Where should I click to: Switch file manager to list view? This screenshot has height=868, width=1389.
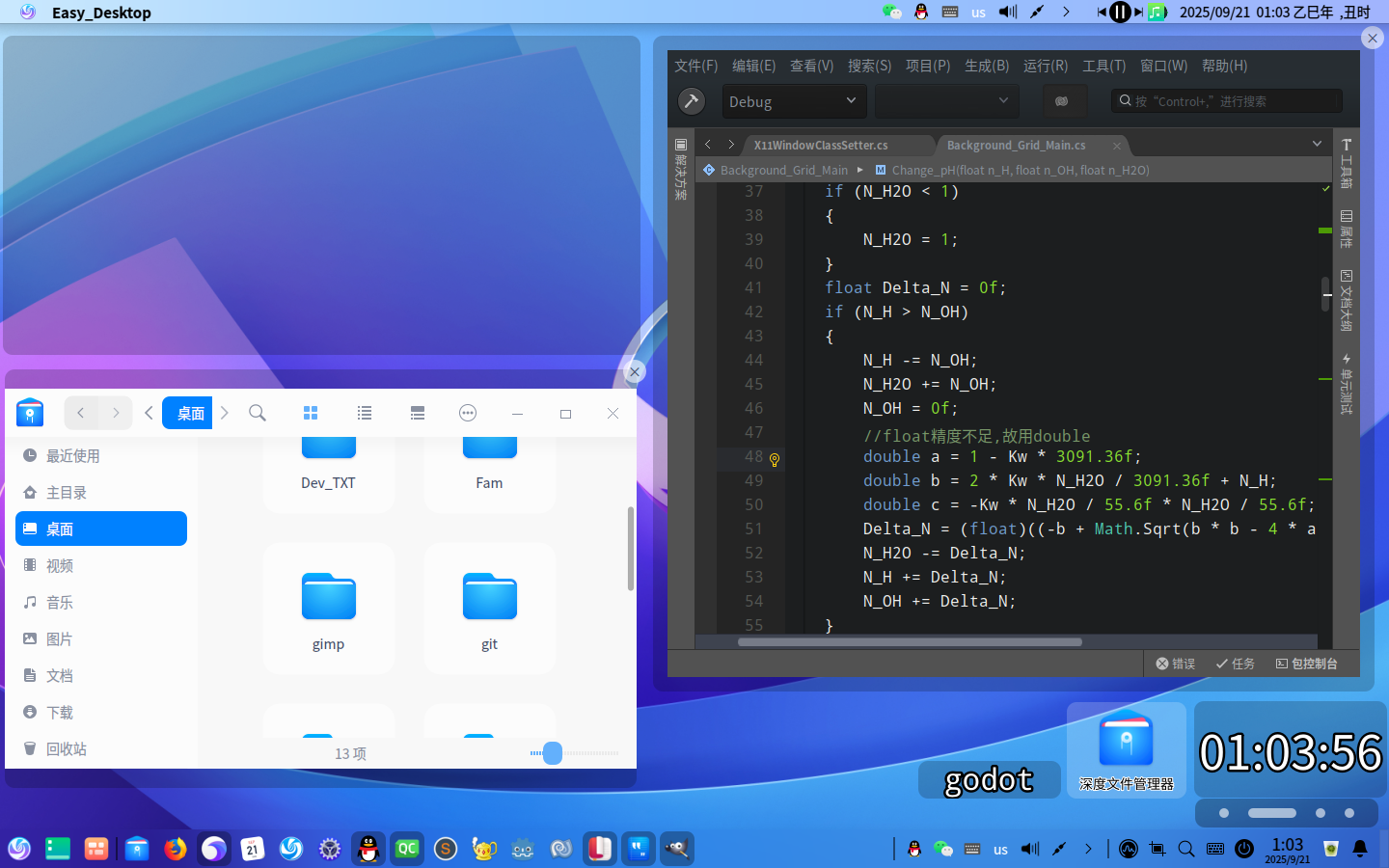pos(365,413)
